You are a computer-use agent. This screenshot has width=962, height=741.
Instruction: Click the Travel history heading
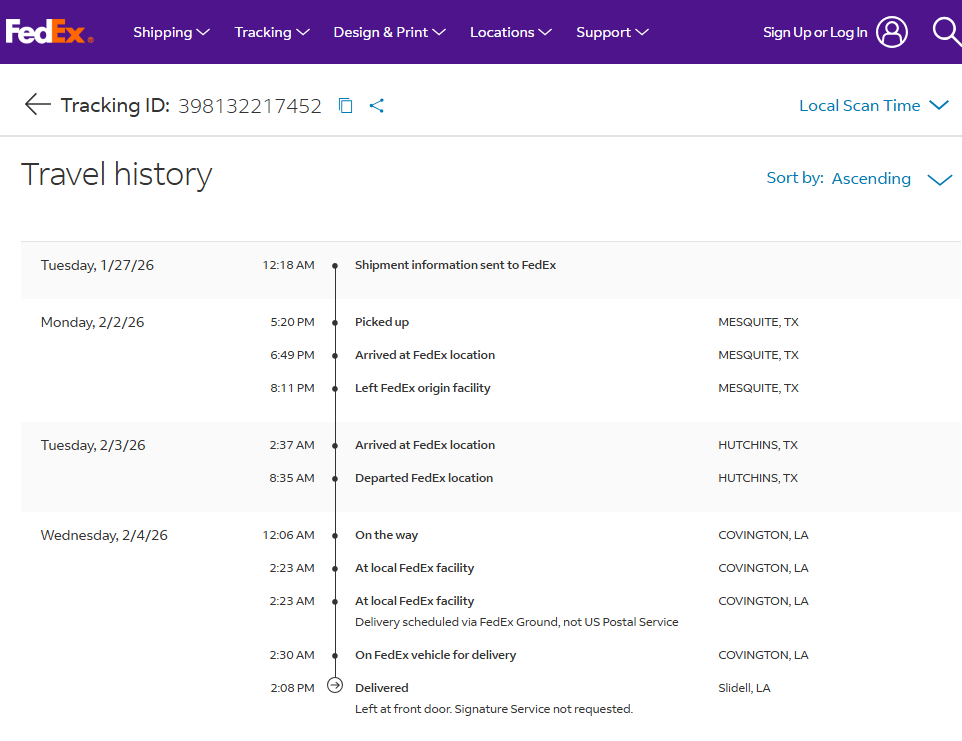pos(117,174)
